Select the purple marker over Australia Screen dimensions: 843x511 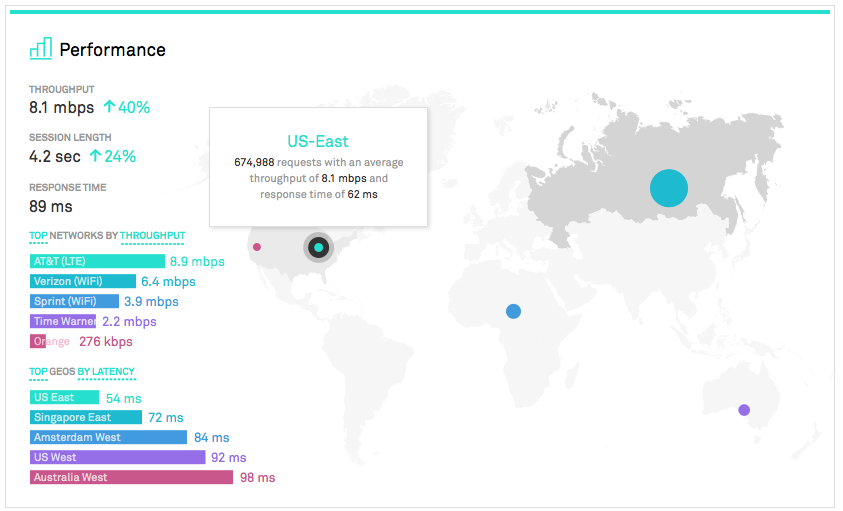pyautogui.click(x=743, y=409)
